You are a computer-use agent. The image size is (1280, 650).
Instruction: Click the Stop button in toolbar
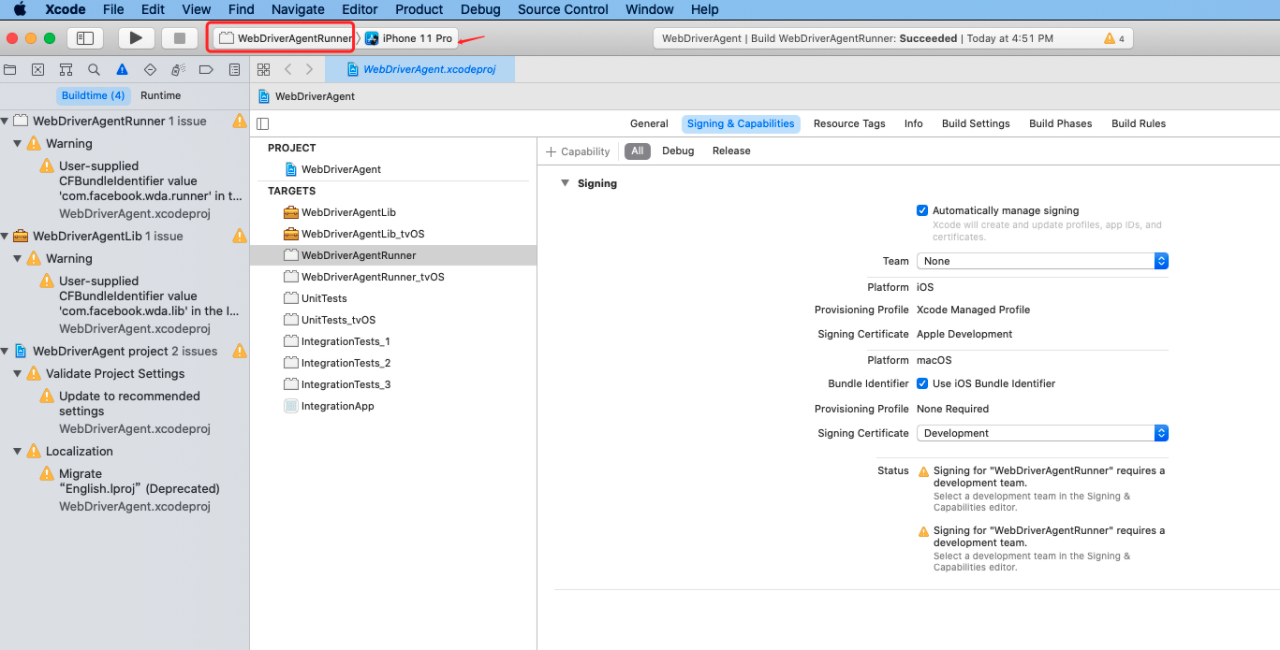click(180, 38)
